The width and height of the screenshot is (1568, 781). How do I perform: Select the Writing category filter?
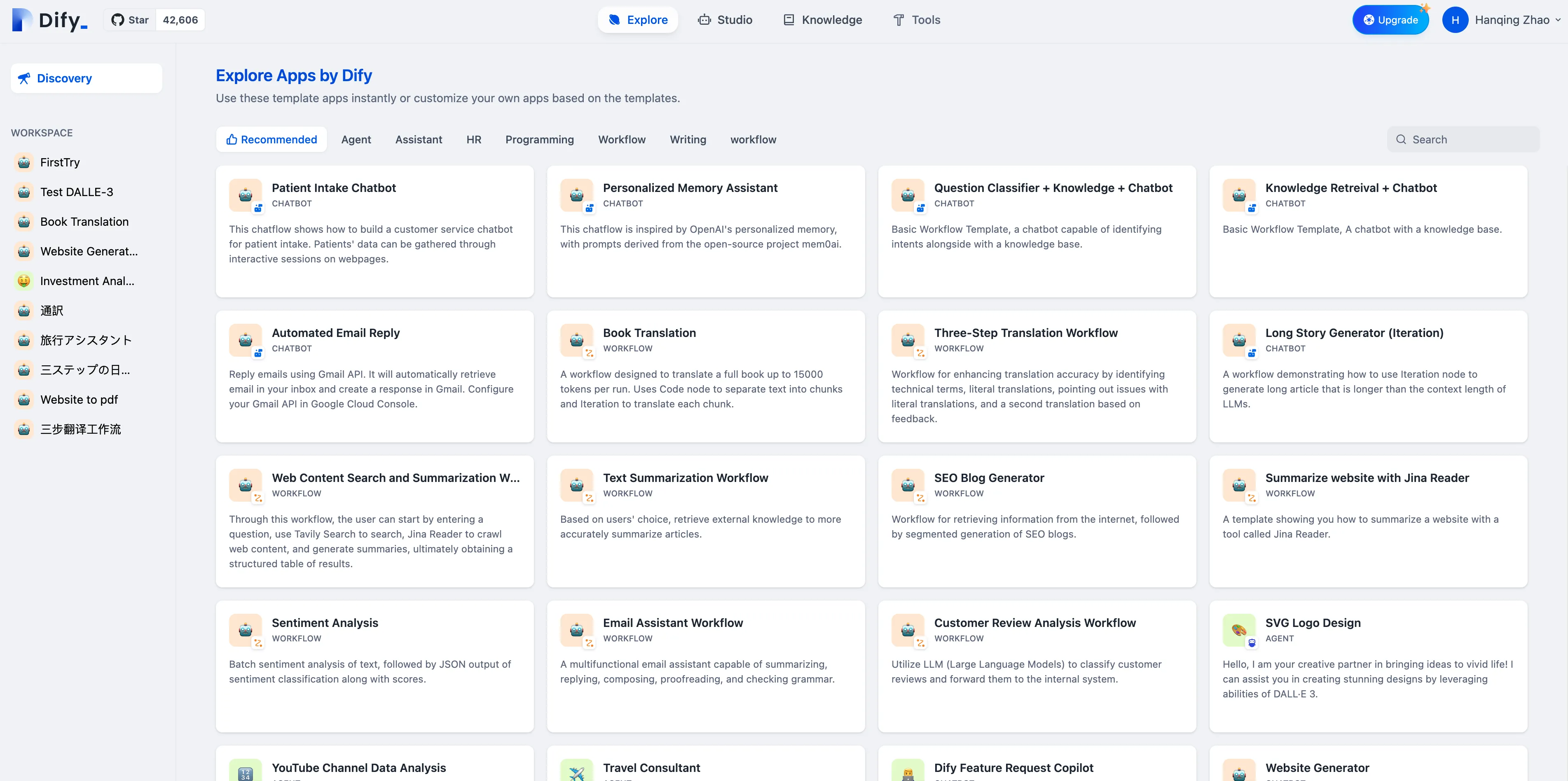pyautogui.click(x=688, y=139)
